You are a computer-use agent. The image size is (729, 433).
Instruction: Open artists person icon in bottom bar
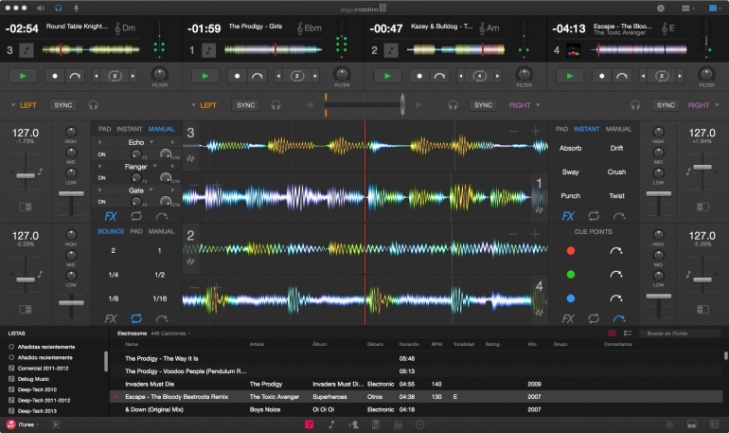(354, 424)
